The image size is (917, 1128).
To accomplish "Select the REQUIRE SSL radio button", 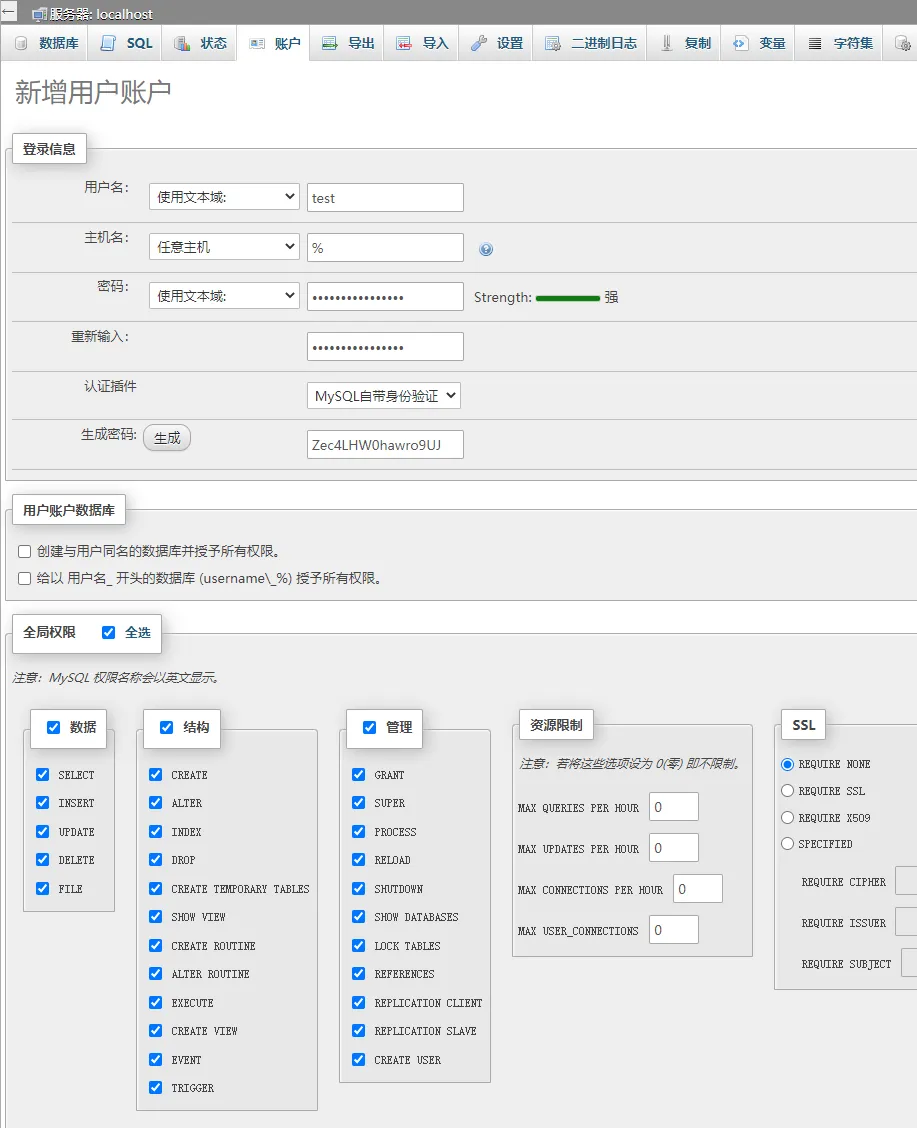I will pos(788,791).
